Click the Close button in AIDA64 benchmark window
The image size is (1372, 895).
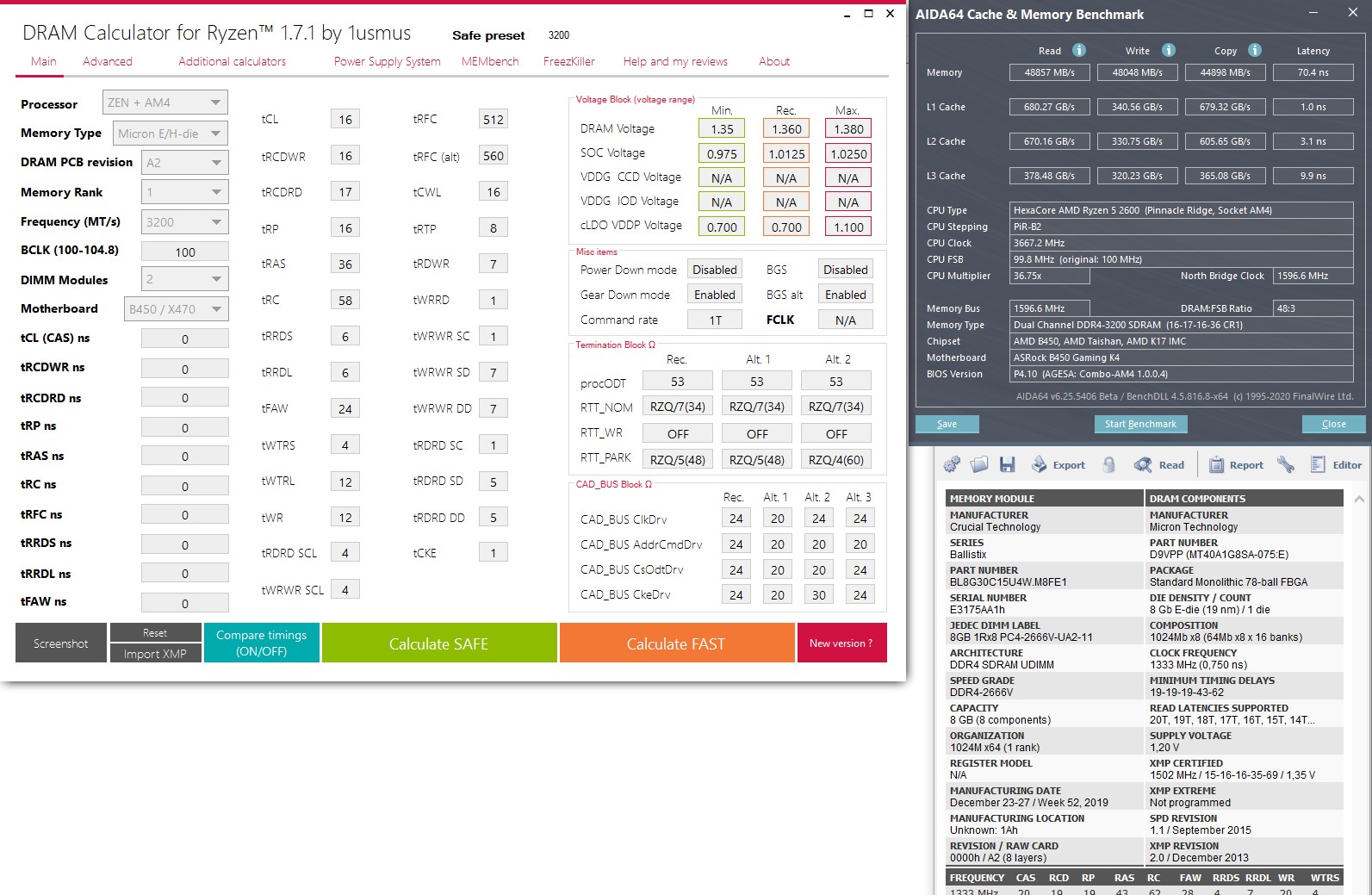(1334, 424)
